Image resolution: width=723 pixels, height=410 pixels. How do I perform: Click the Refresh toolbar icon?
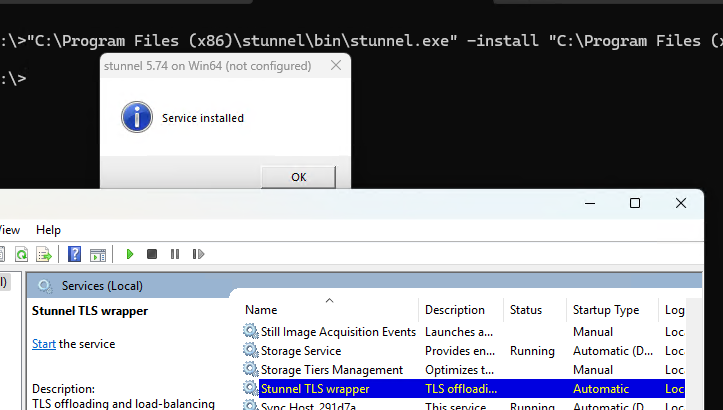pyautogui.click(x=21, y=255)
